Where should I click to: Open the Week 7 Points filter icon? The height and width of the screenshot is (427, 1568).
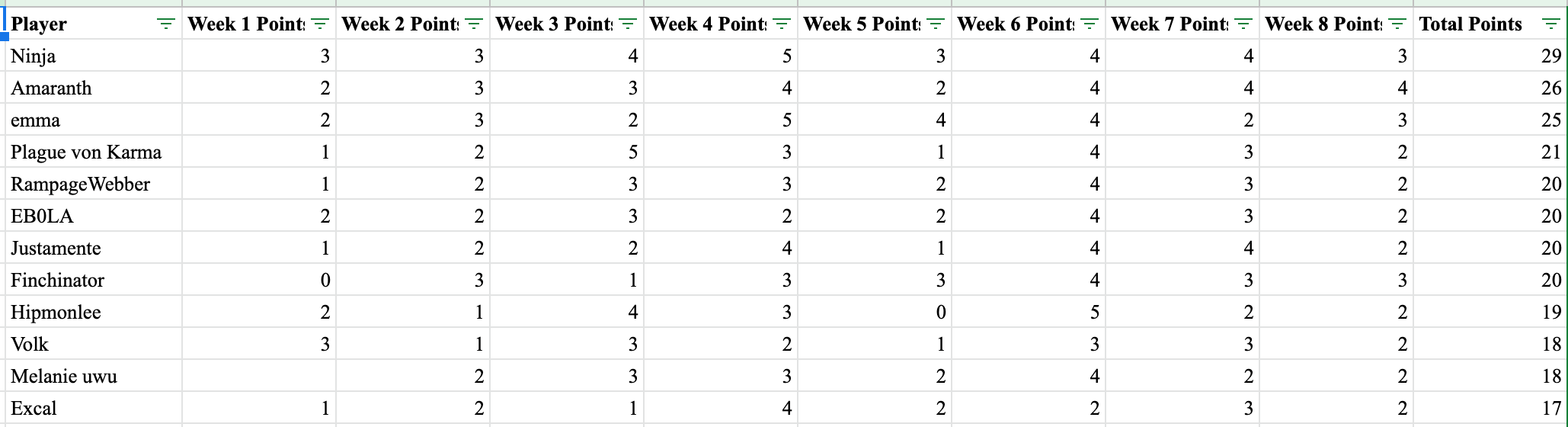click(x=1243, y=24)
